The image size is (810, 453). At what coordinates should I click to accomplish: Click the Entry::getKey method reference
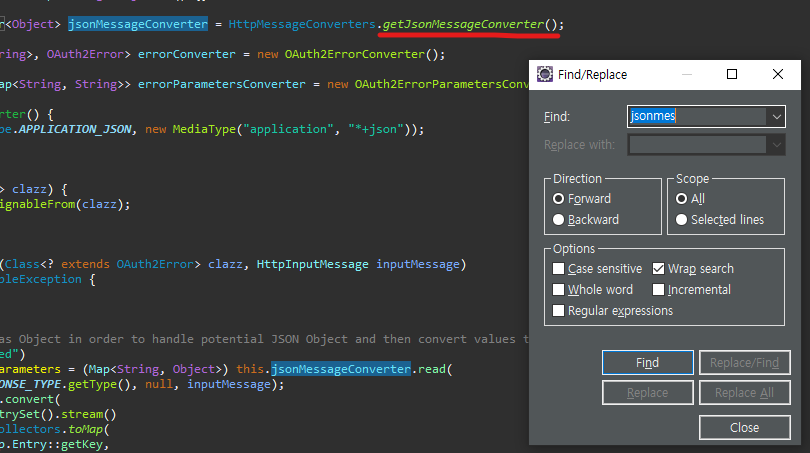pyautogui.click(x=60, y=444)
